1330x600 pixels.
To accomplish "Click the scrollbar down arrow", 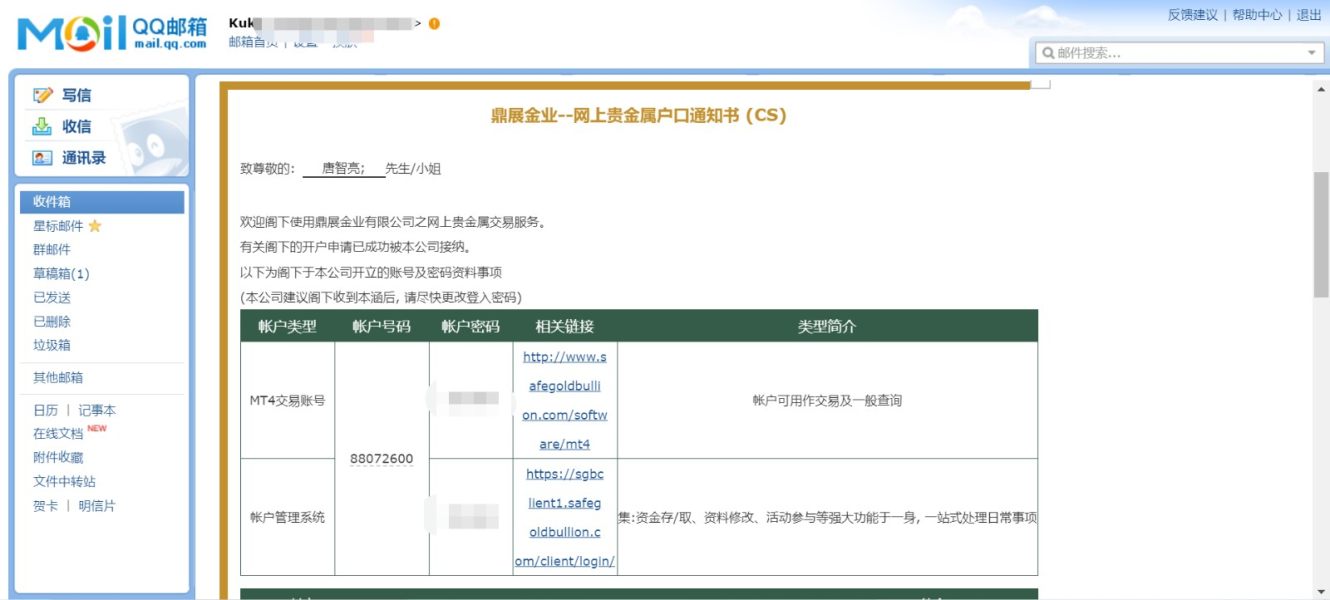I will 1321,591.
